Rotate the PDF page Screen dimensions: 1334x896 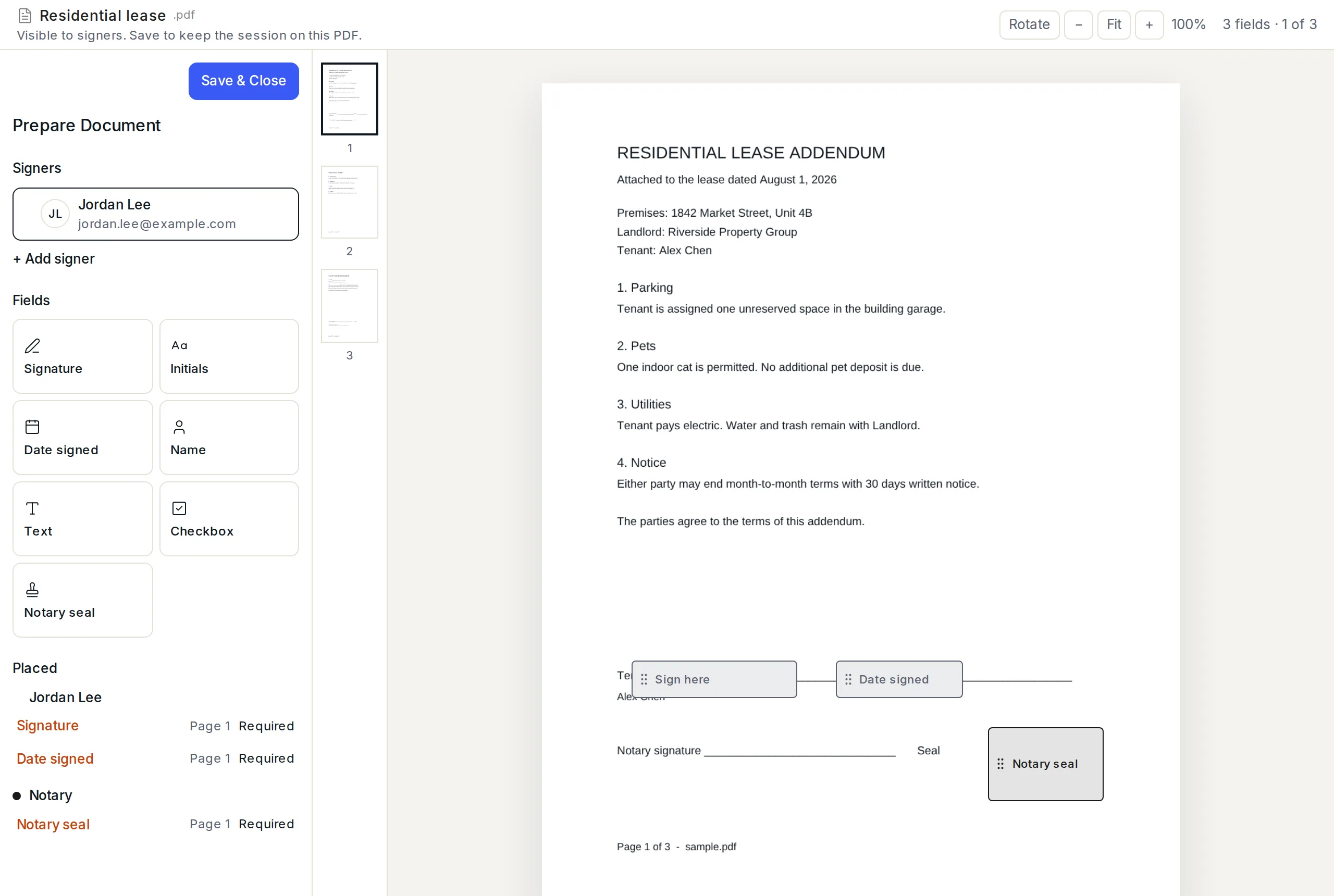1029,24
